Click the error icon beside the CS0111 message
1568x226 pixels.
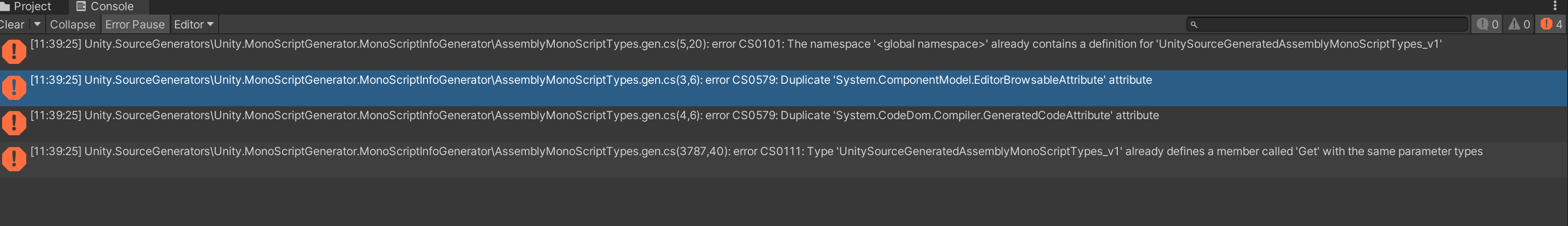pos(13,158)
